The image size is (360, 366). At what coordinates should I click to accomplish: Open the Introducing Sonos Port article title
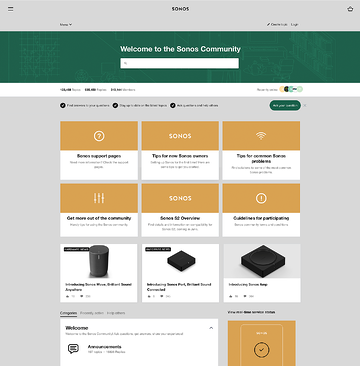point(179,287)
